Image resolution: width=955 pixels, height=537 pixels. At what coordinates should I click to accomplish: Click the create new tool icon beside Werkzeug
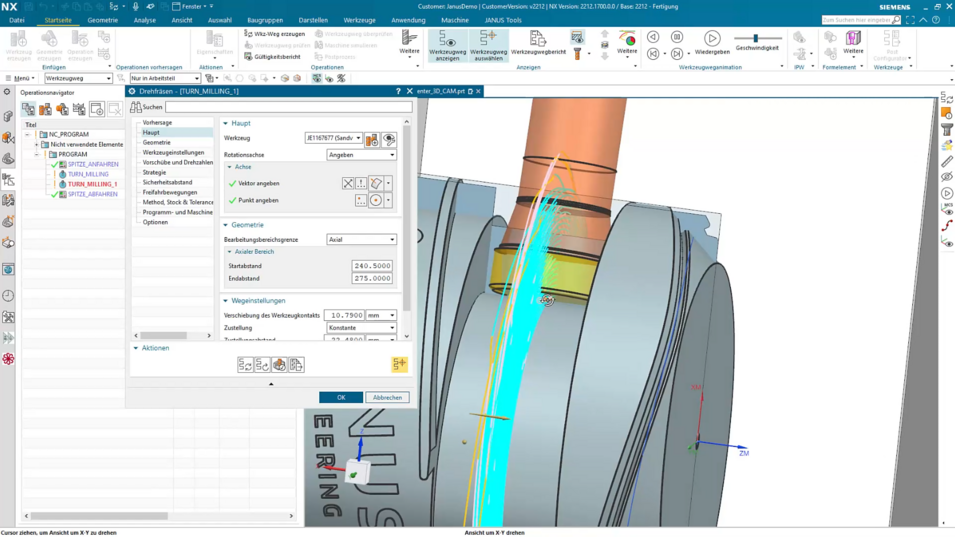[x=372, y=139]
